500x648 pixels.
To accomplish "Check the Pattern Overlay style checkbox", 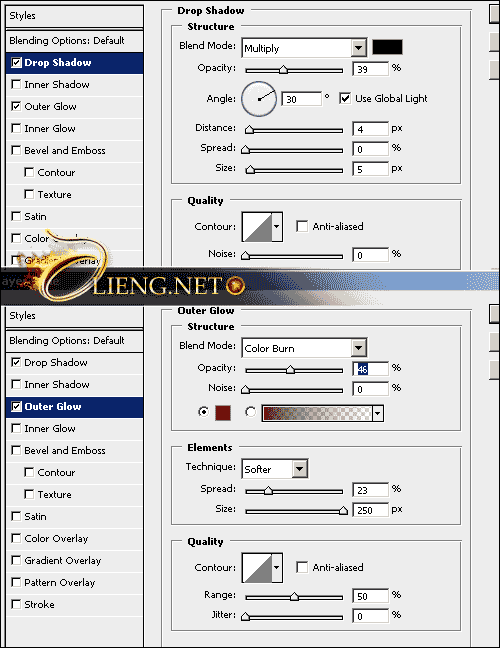I will (x=16, y=582).
